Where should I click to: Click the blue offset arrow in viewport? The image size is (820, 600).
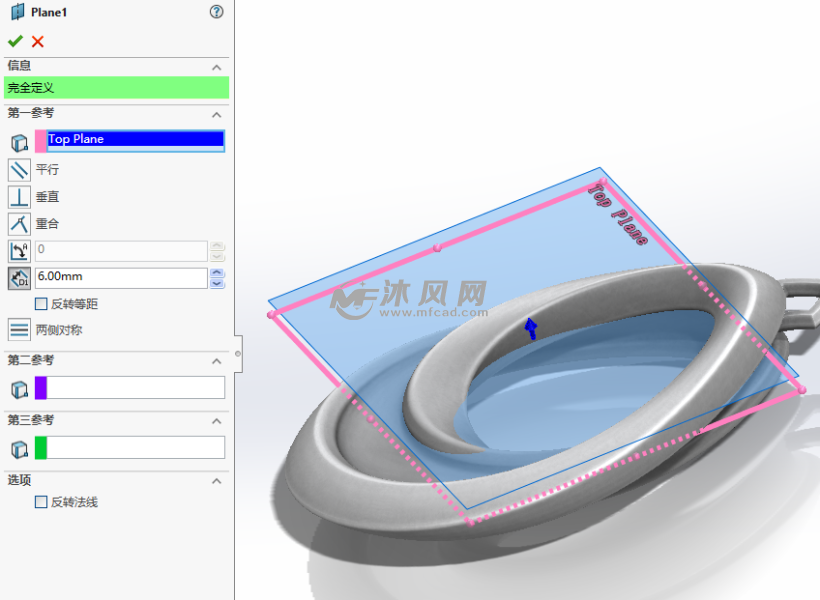(x=531, y=329)
